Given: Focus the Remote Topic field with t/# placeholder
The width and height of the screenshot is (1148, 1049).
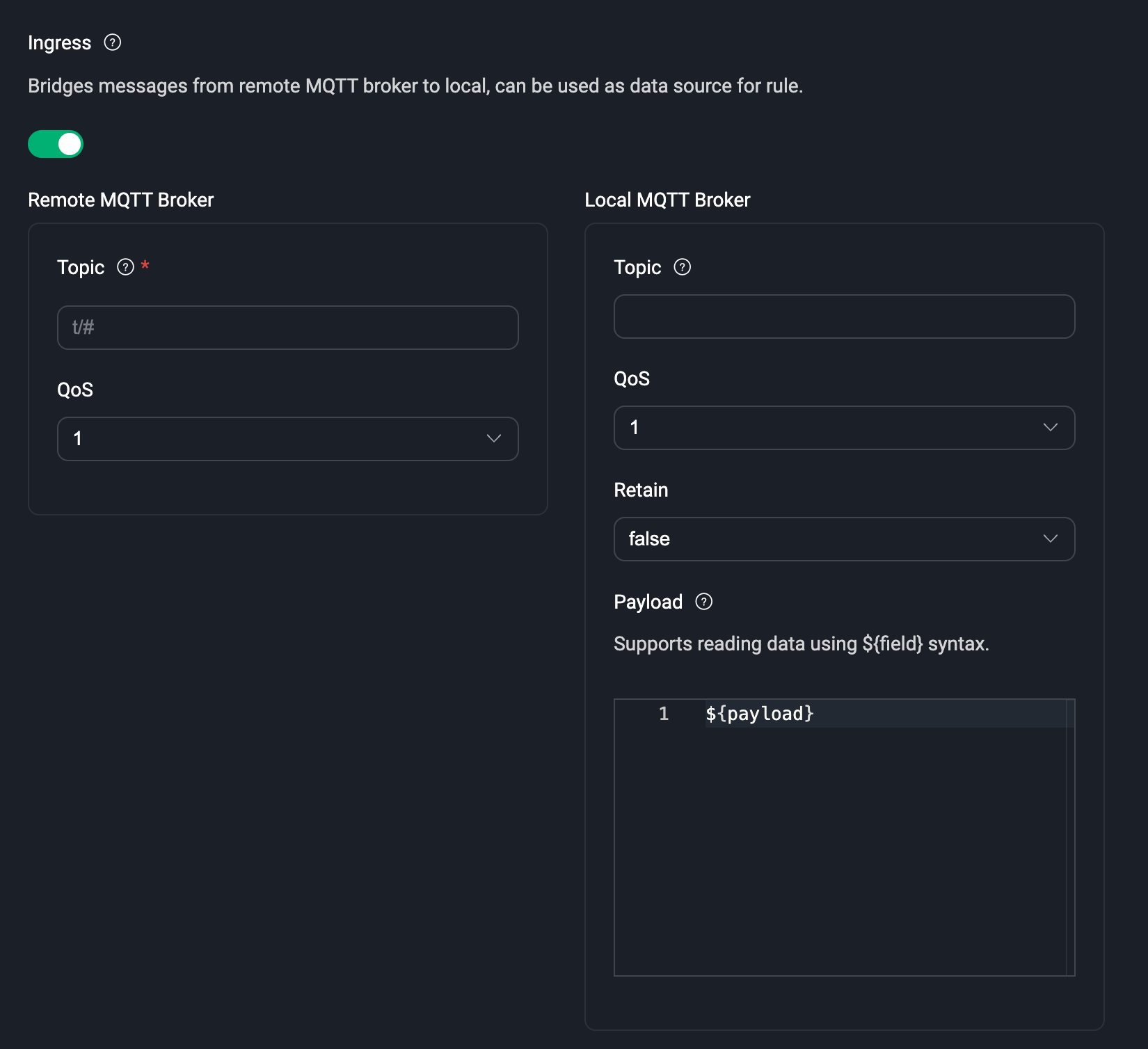Looking at the screenshot, I should pos(287,327).
